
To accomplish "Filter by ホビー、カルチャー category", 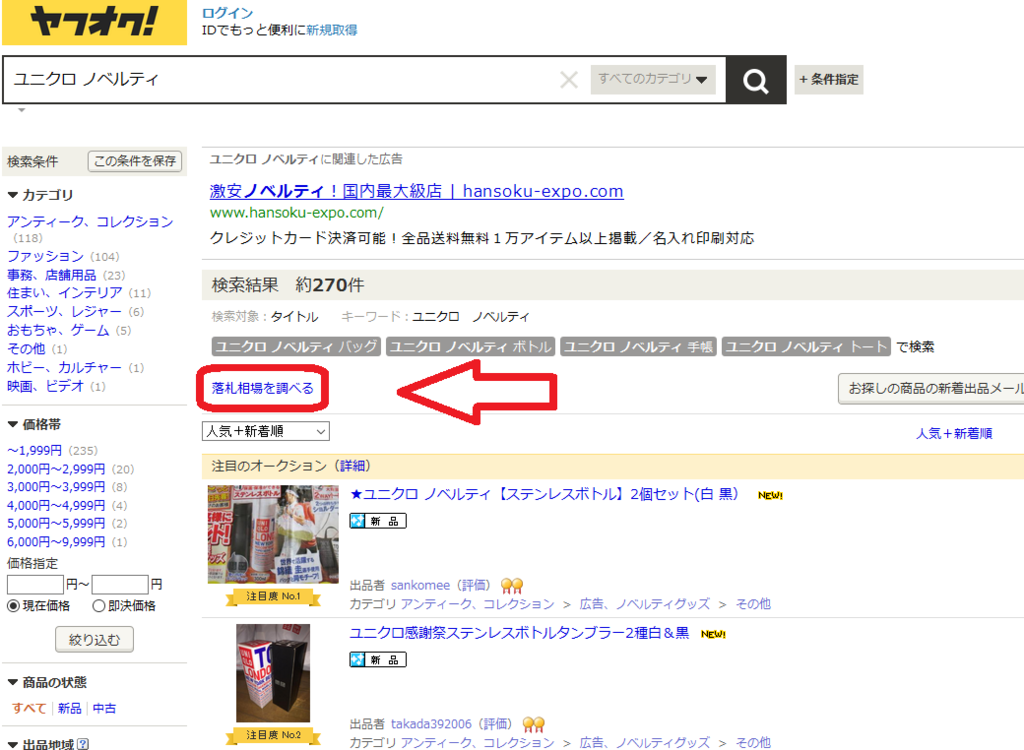I will tap(65, 367).
